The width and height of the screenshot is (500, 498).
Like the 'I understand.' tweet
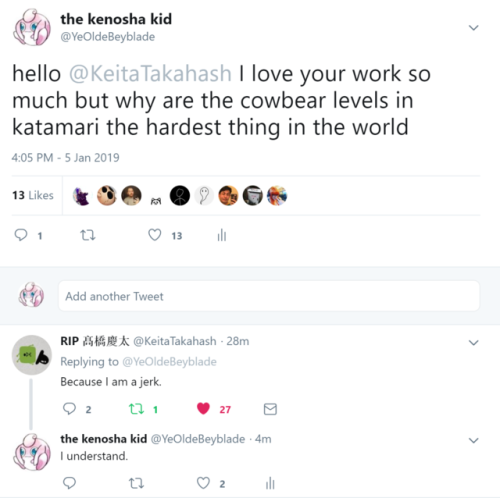[203, 483]
